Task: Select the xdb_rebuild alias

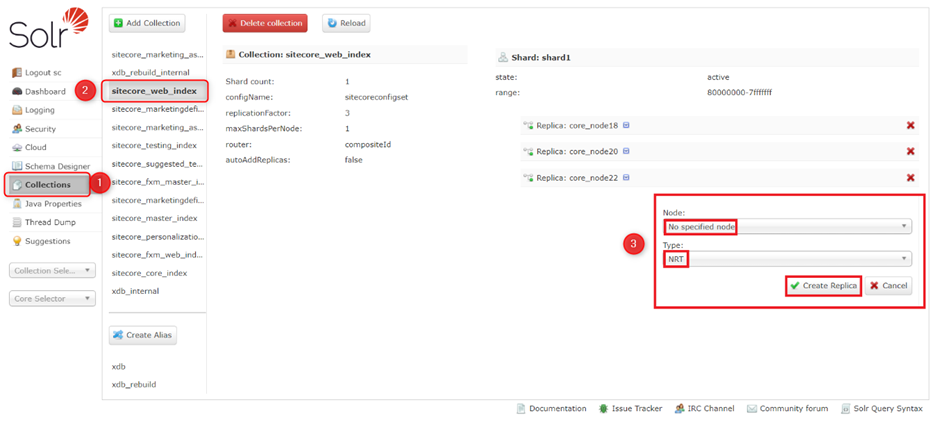Action: 134,385
